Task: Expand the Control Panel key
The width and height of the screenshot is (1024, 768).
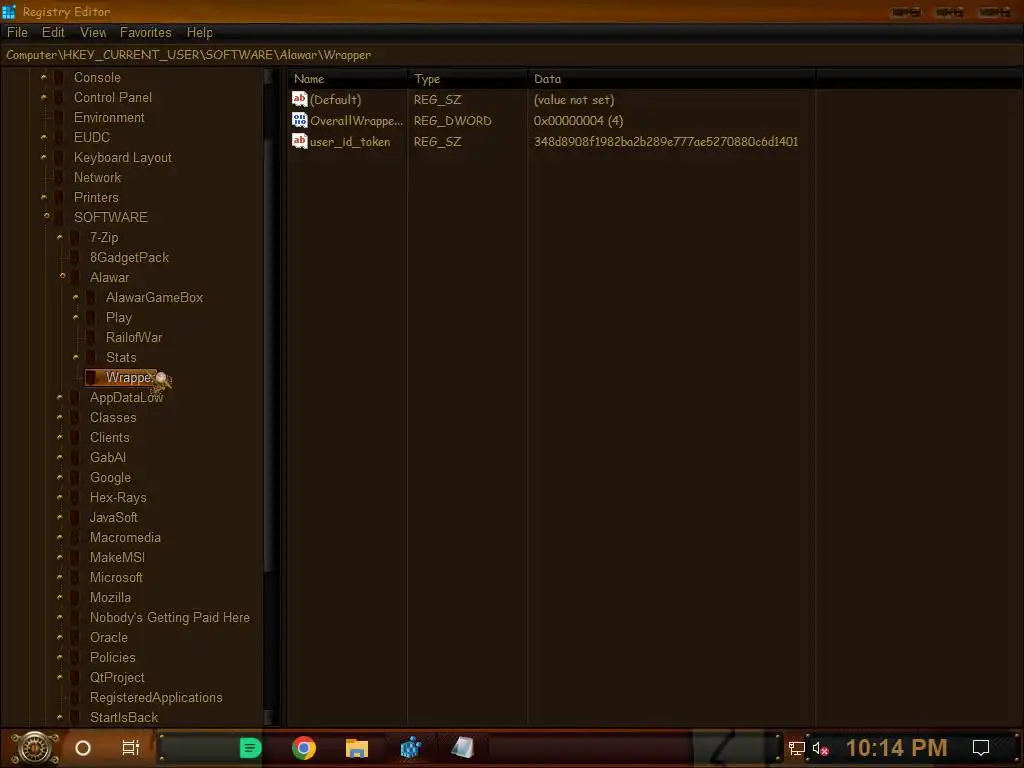Action: pyautogui.click(x=44, y=97)
